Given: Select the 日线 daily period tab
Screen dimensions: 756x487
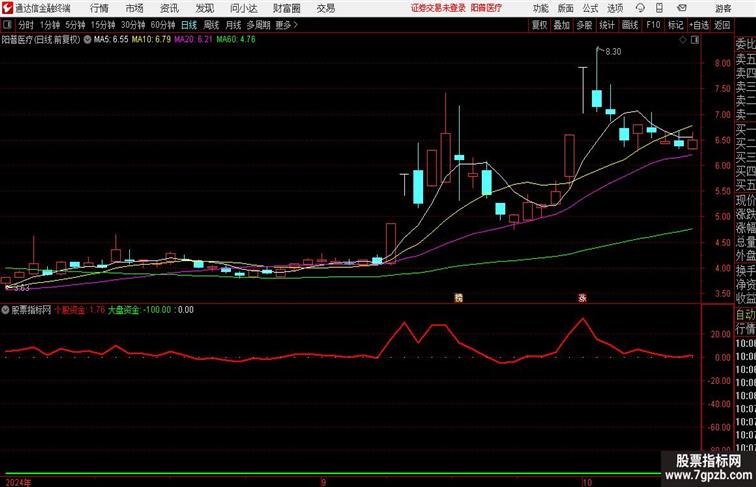Looking at the screenshot, I should point(189,25).
